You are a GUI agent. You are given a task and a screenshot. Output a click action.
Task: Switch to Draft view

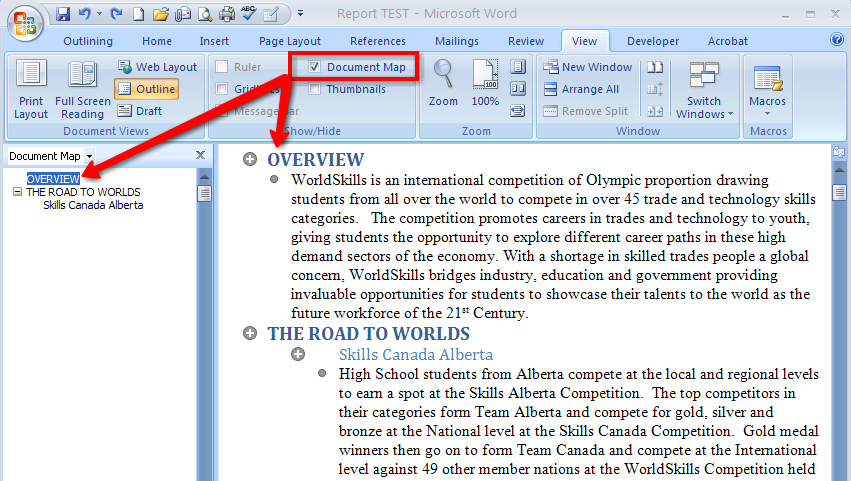(140, 111)
